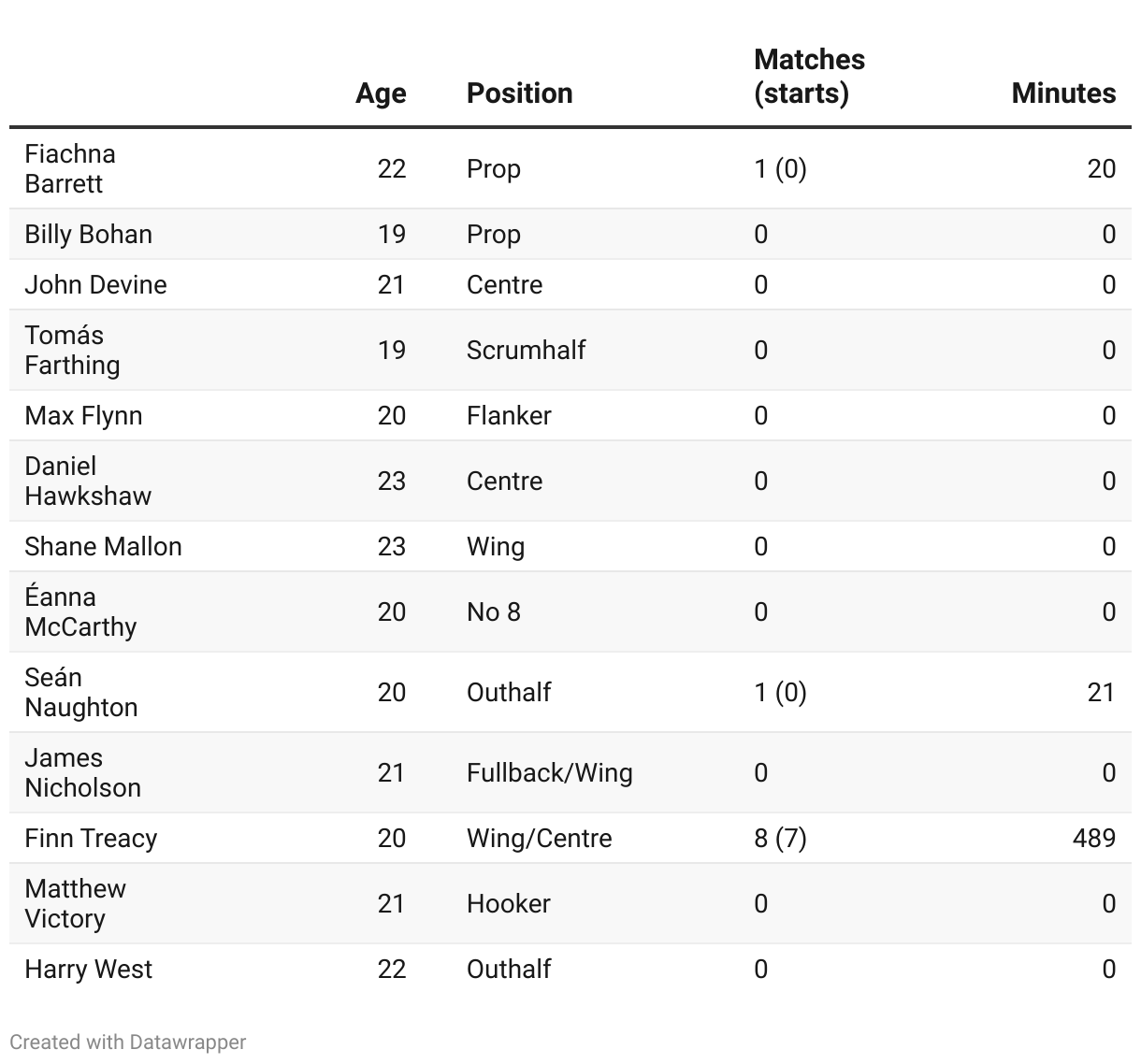
Task: Click Harry West's name cell
Action: click(x=88, y=969)
